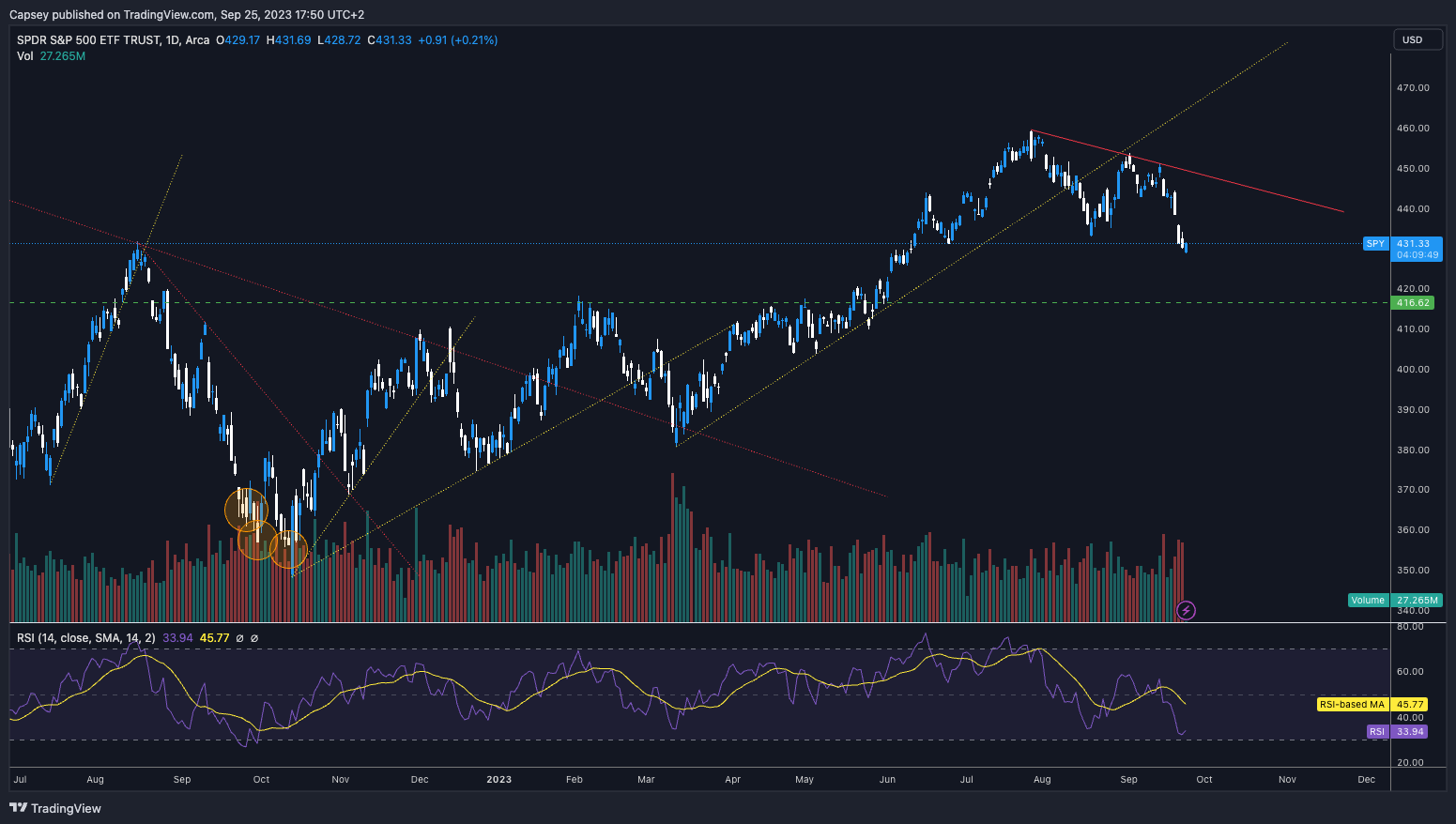Click the Vol indicator legend label
1456x824 pixels.
pyautogui.click(x=25, y=56)
